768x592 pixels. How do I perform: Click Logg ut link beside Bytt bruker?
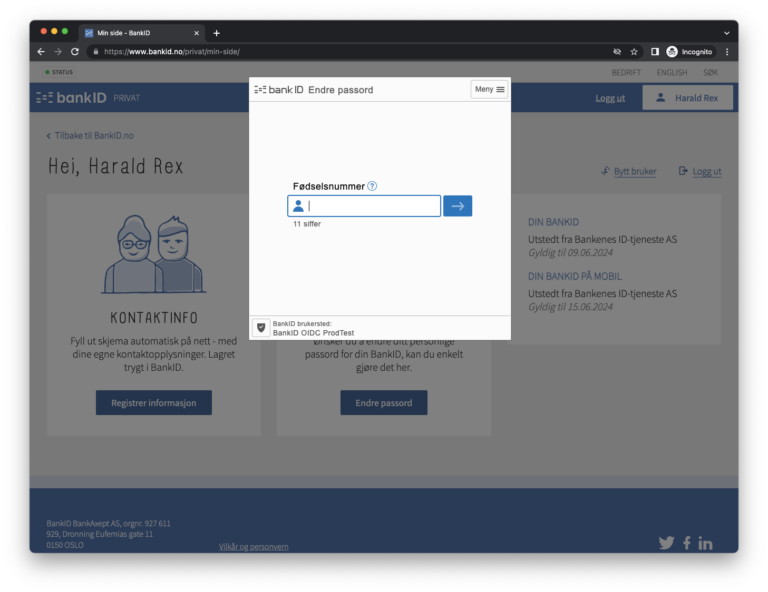click(707, 171)
